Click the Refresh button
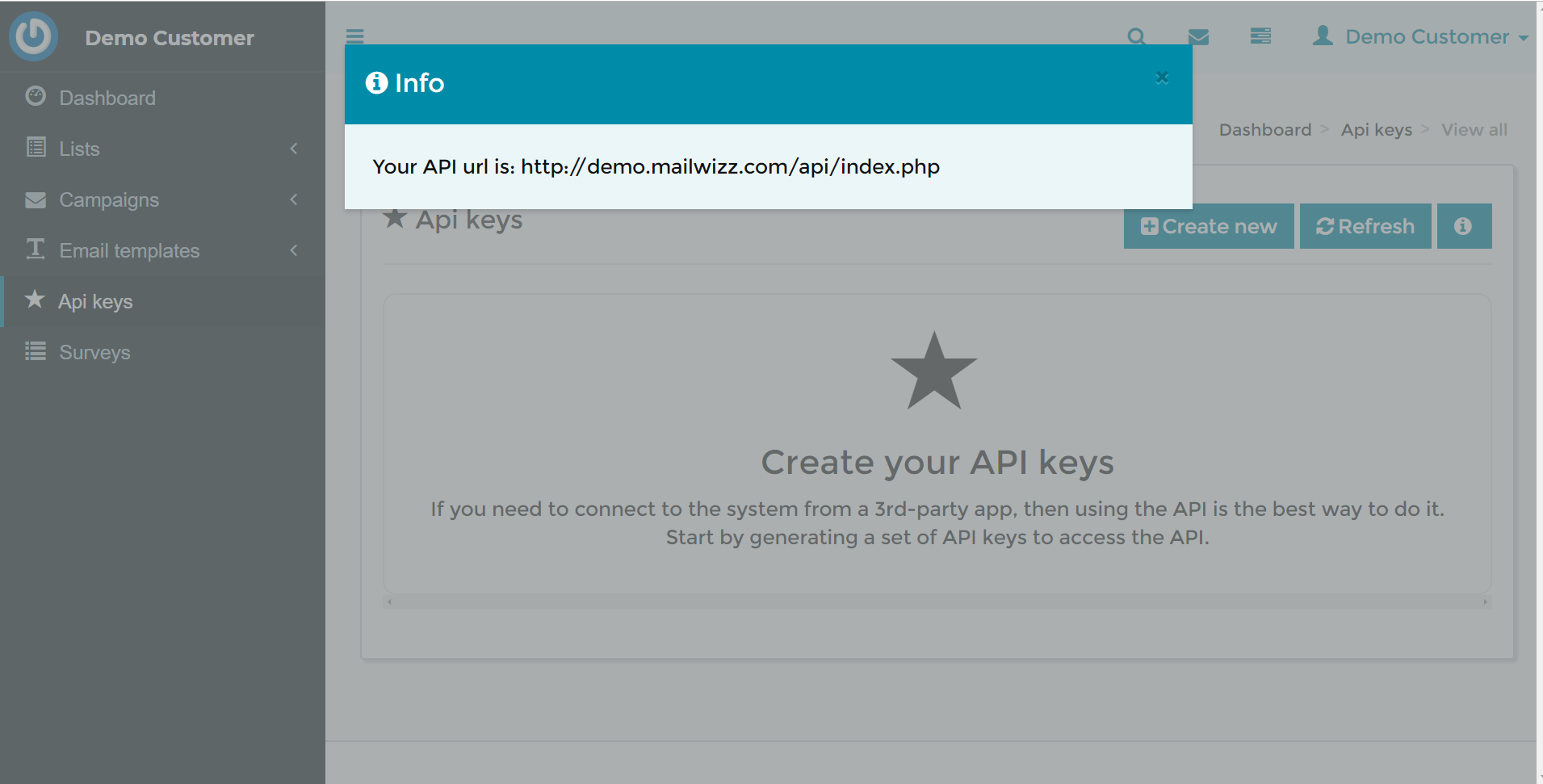This screenshot has height=784, width=1543. (1365, 226)
